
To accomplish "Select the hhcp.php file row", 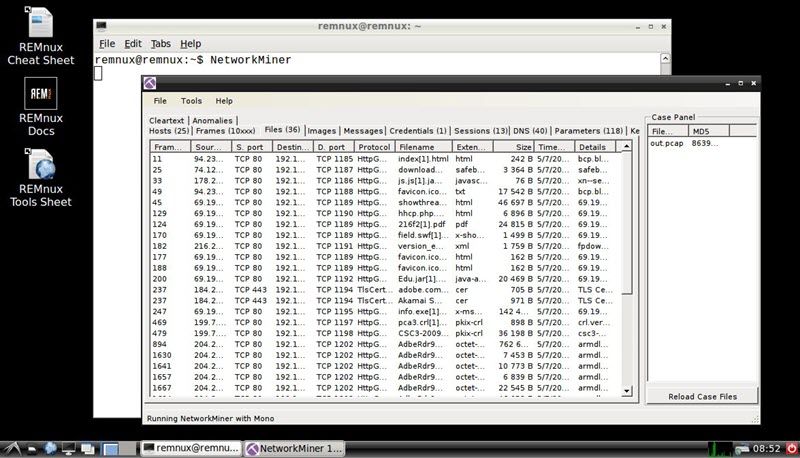I will pyautogui.click(x=385, y=213).
